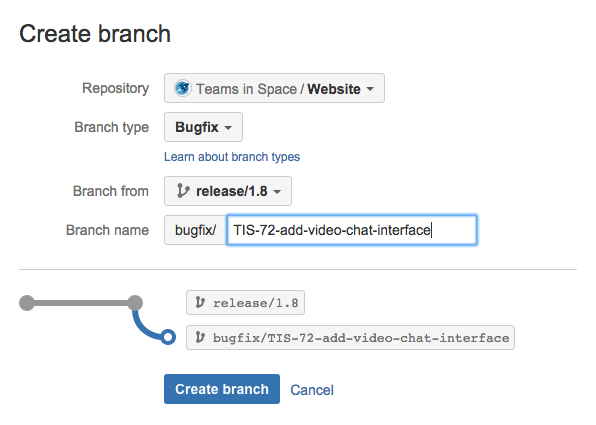Click the Create branch button
Viewport: 596px width, 425px height.
tap(222, 389)
